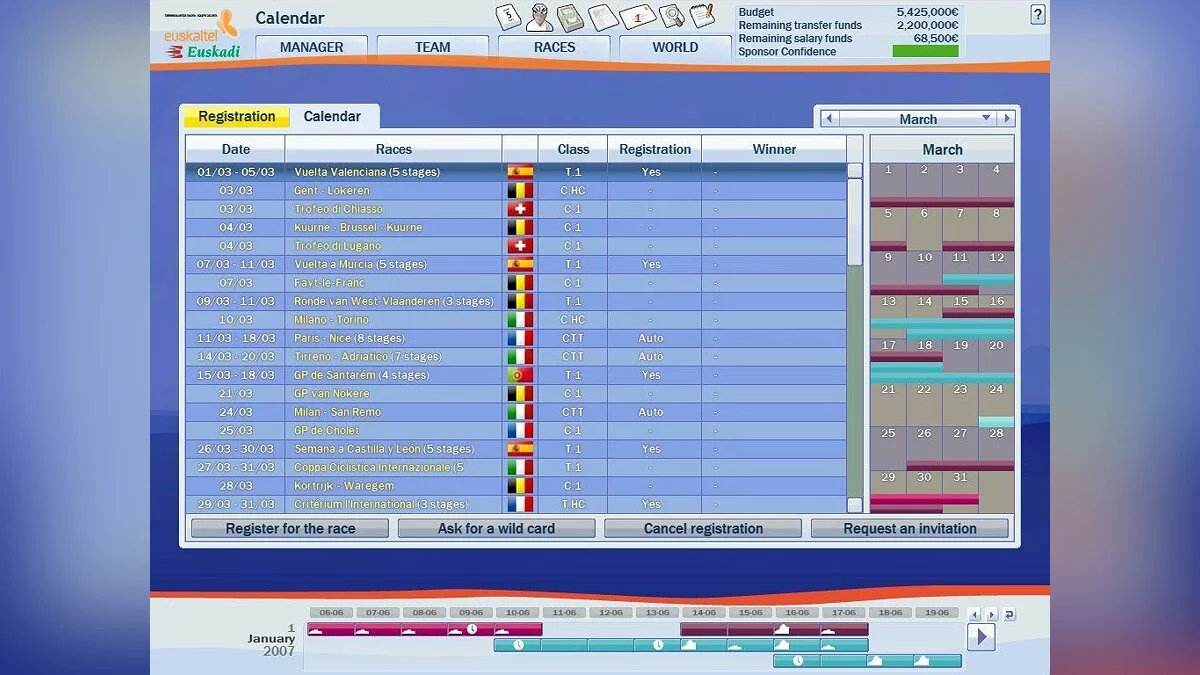This screenshot has width=1200, height=675.
Task: Open the newspaper icon in top toolbar
Action: (603, 17)
